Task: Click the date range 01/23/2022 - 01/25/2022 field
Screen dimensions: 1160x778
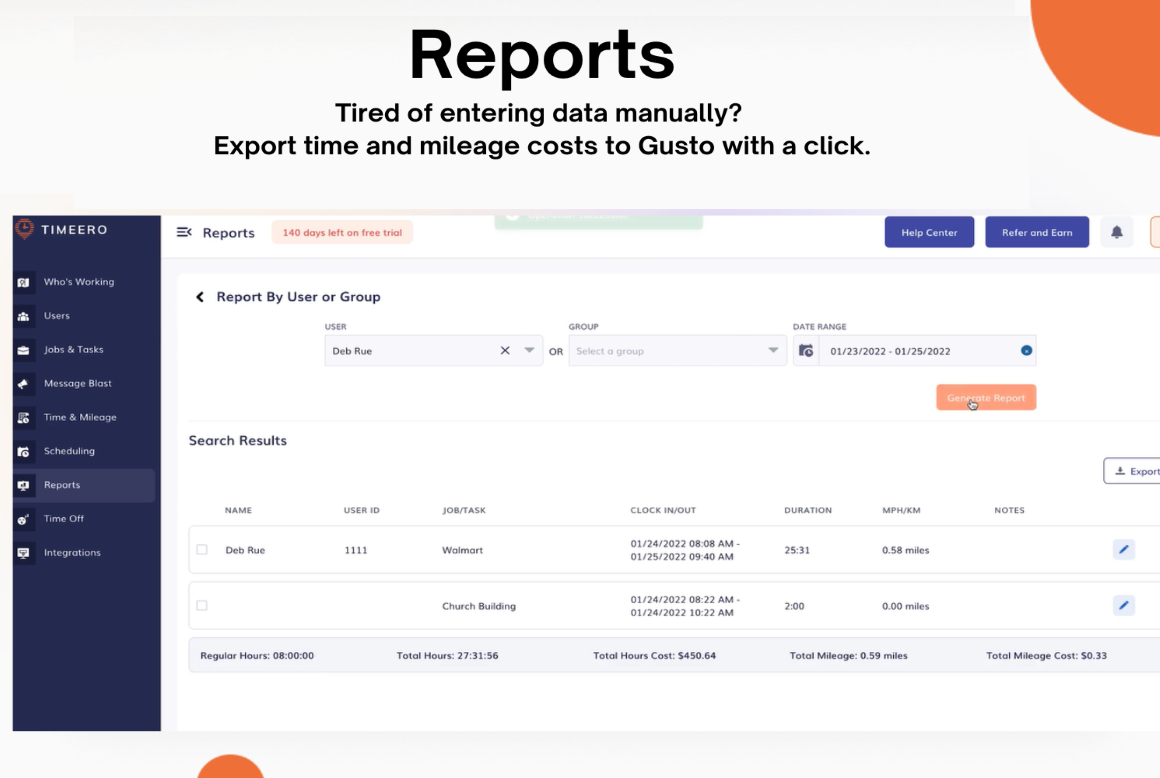Action: (x=914, y=351)
